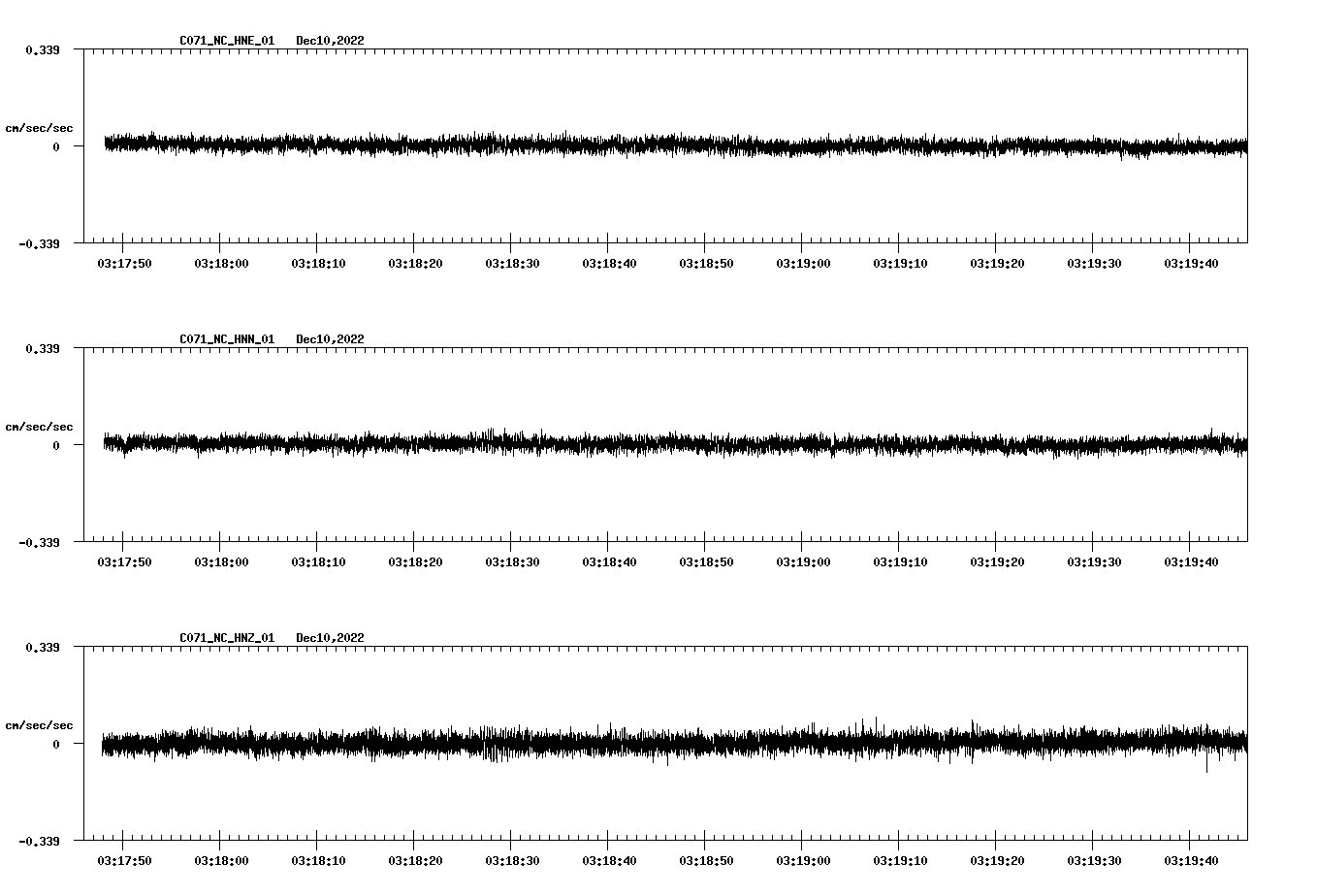
Task: Click the Dec10,2022 date on top plot
Action: tap(330, 41)
